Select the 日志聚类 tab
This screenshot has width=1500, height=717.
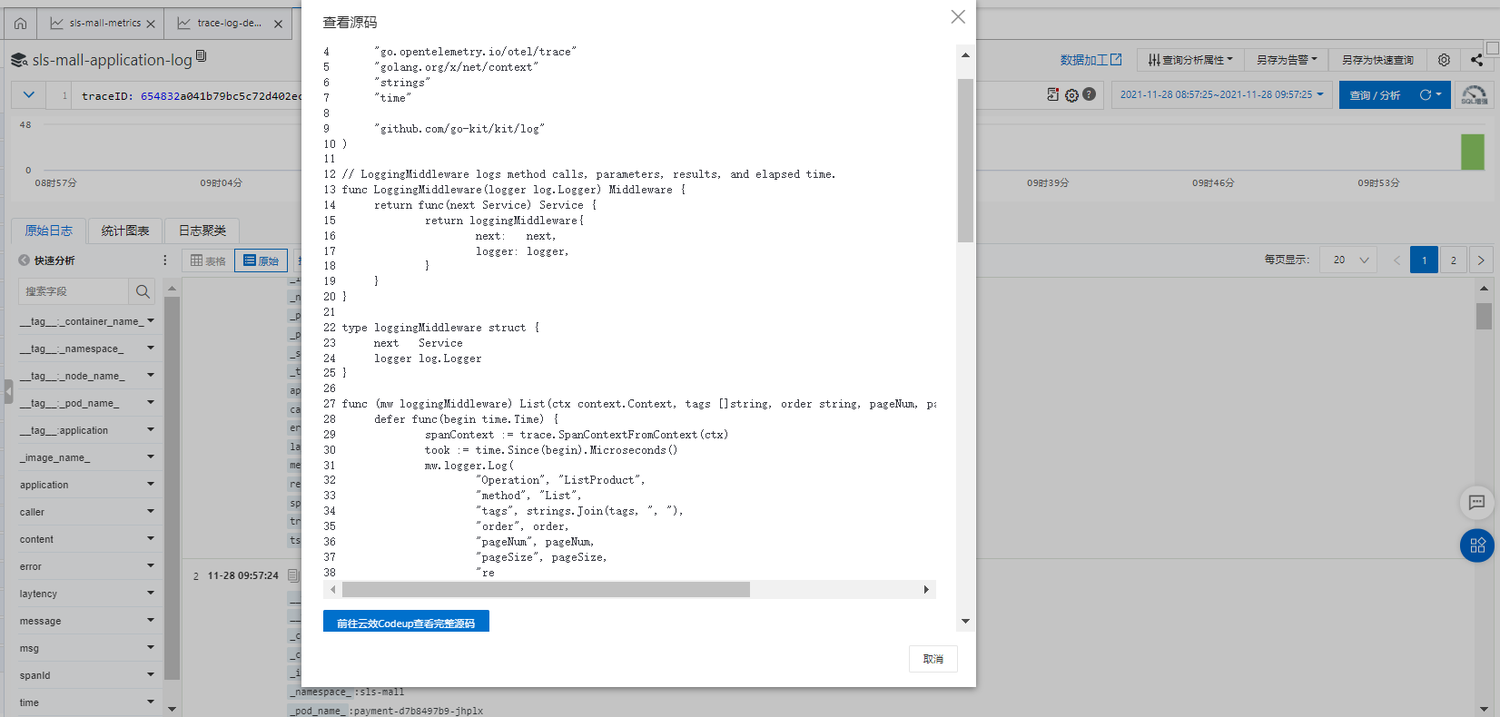pyautogui.click(x=202, y=231)
